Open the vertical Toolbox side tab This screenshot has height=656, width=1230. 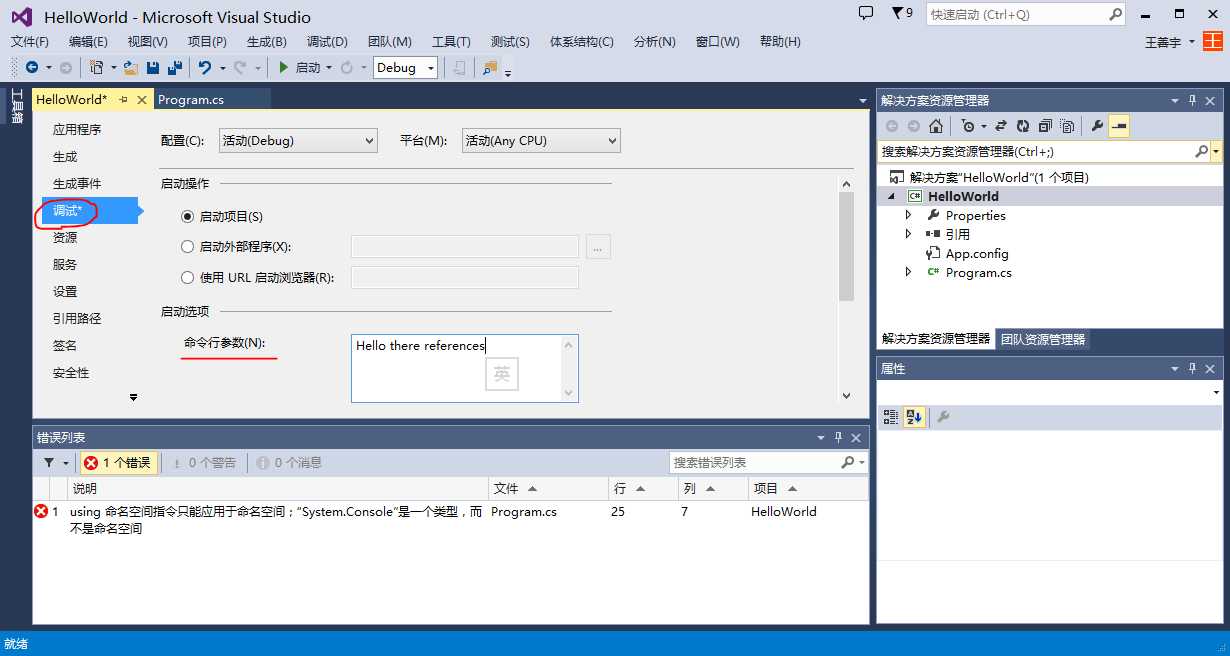click(x=16, y=106)
